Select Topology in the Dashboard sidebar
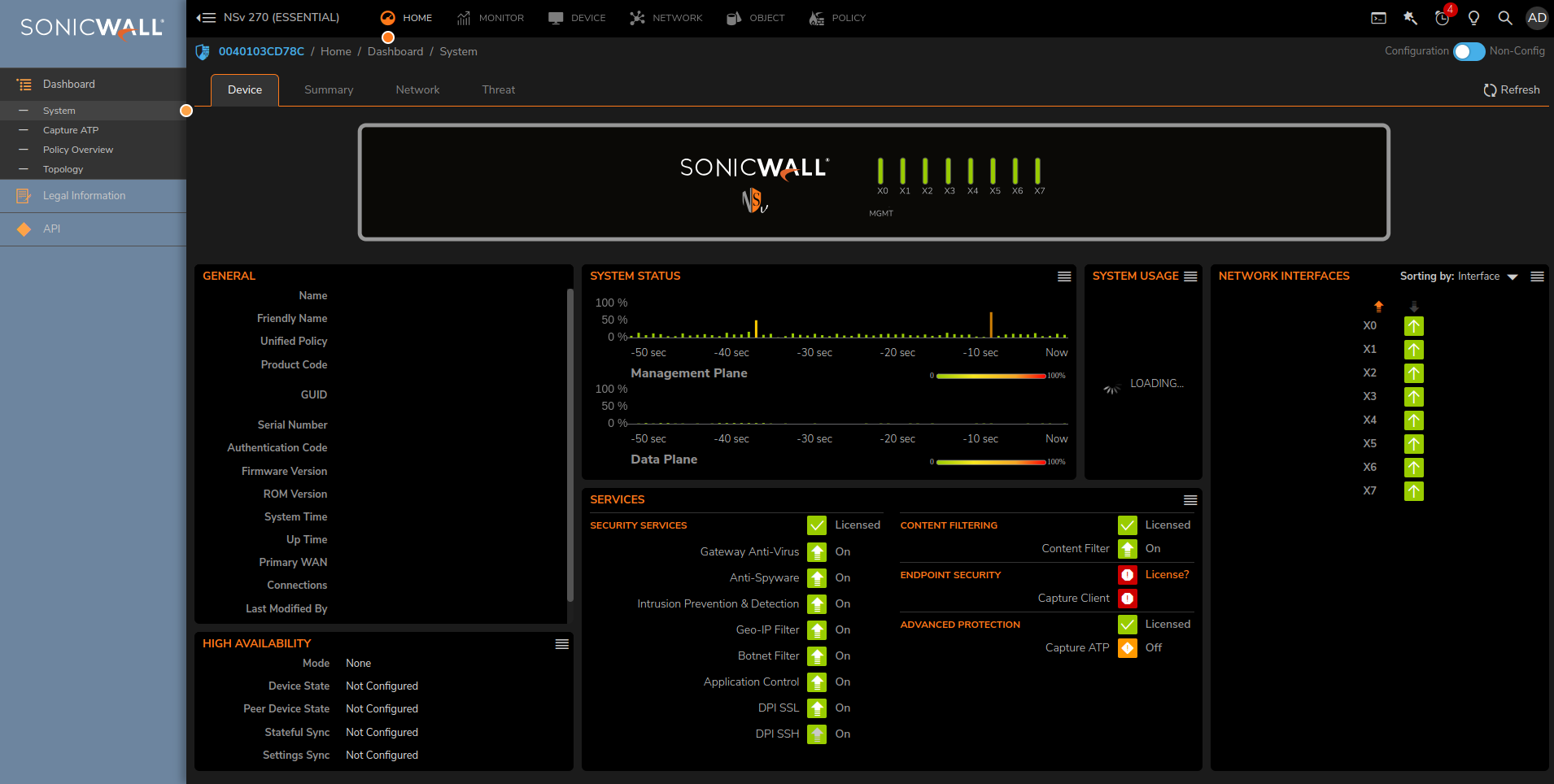The image size is (1554, 784). [63, 169]
